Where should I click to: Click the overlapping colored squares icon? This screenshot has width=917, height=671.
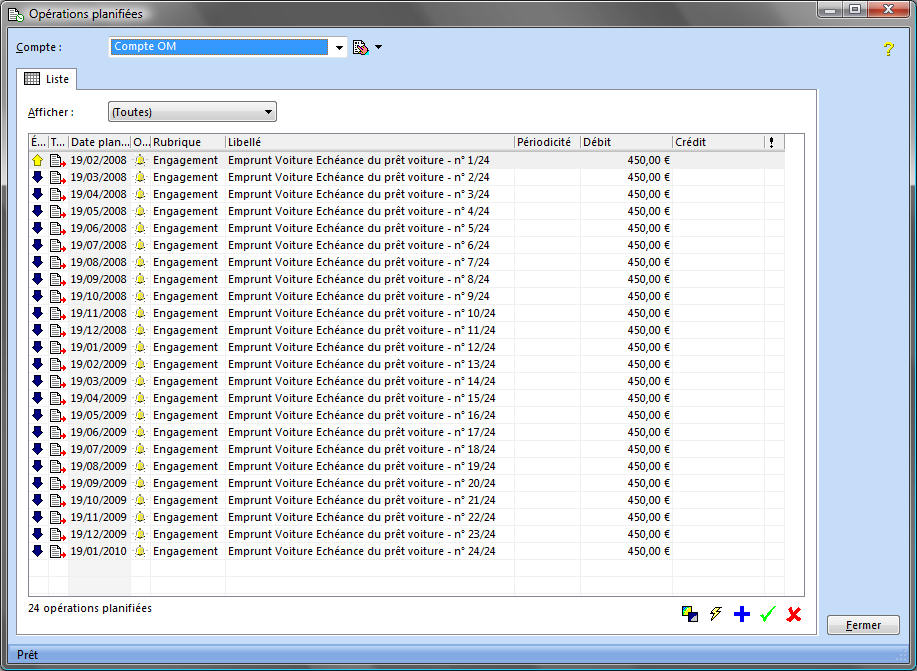coord(689,615)
